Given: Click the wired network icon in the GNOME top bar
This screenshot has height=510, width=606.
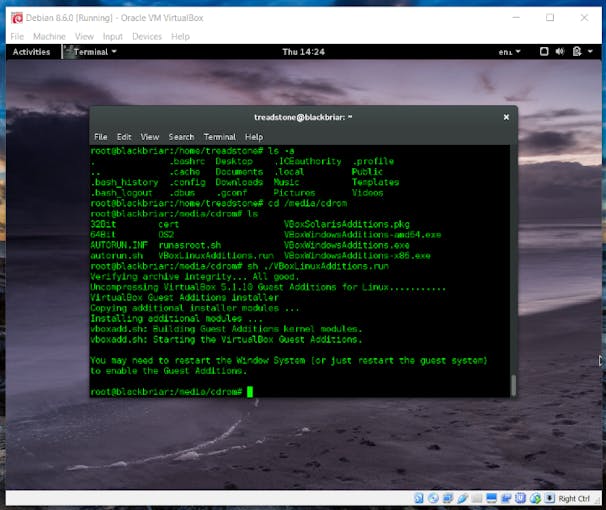Looking at the screenshot, I should click(x=544, y=51).
